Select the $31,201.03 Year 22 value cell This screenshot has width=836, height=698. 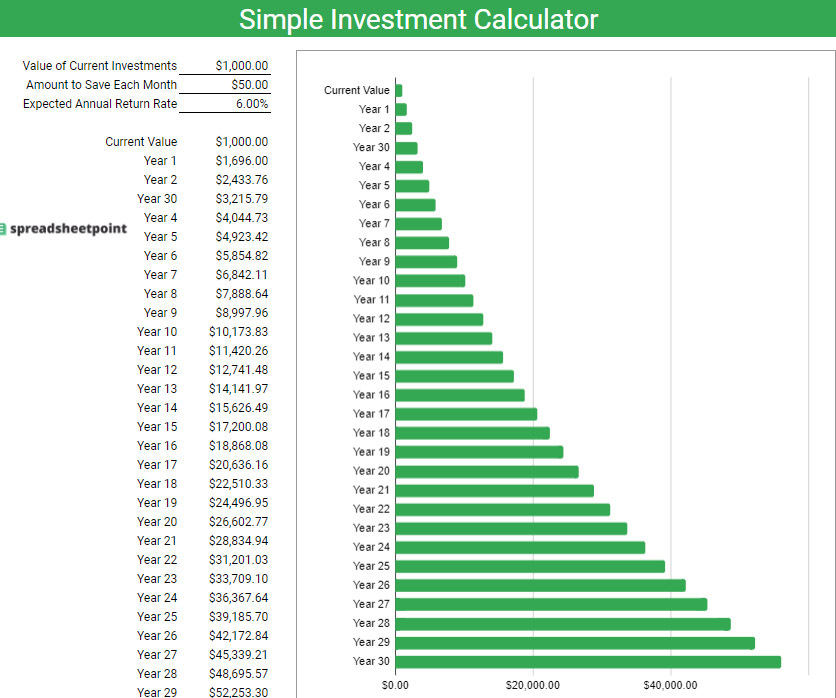pos(238,560)
